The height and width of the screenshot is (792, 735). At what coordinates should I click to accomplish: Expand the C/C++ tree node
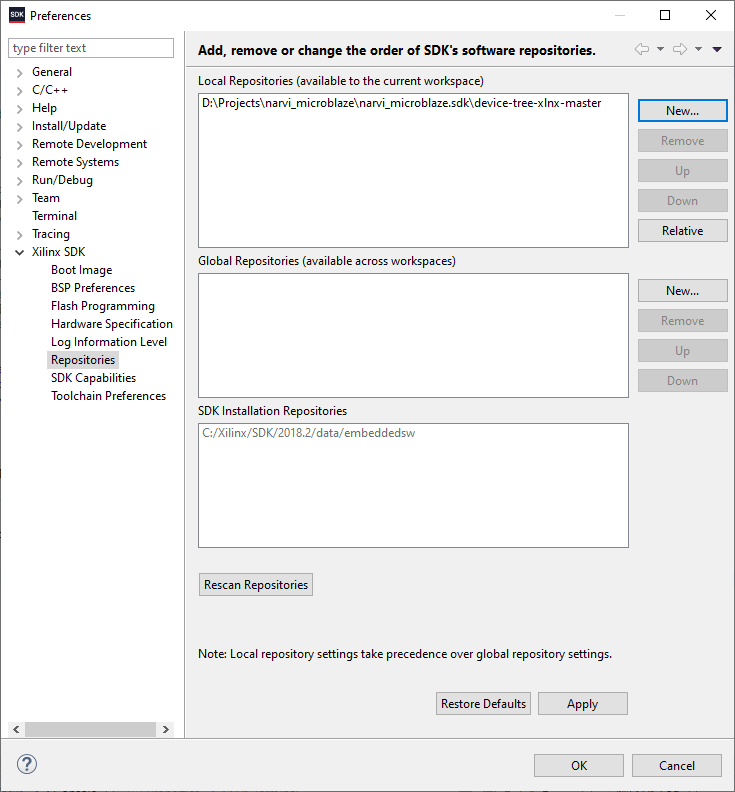coord(20,90)
